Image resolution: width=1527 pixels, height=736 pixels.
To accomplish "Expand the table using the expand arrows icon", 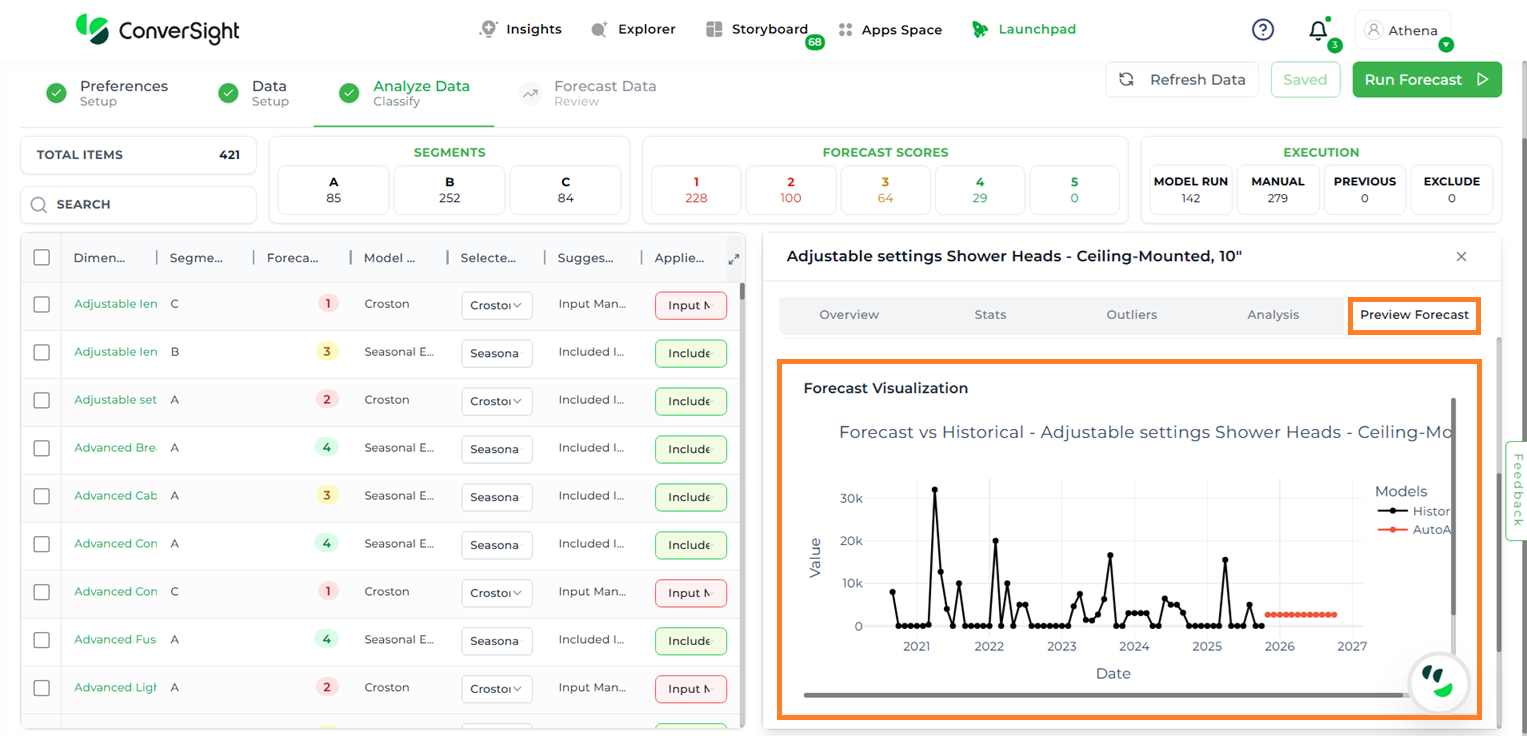I will coord(733,259).
